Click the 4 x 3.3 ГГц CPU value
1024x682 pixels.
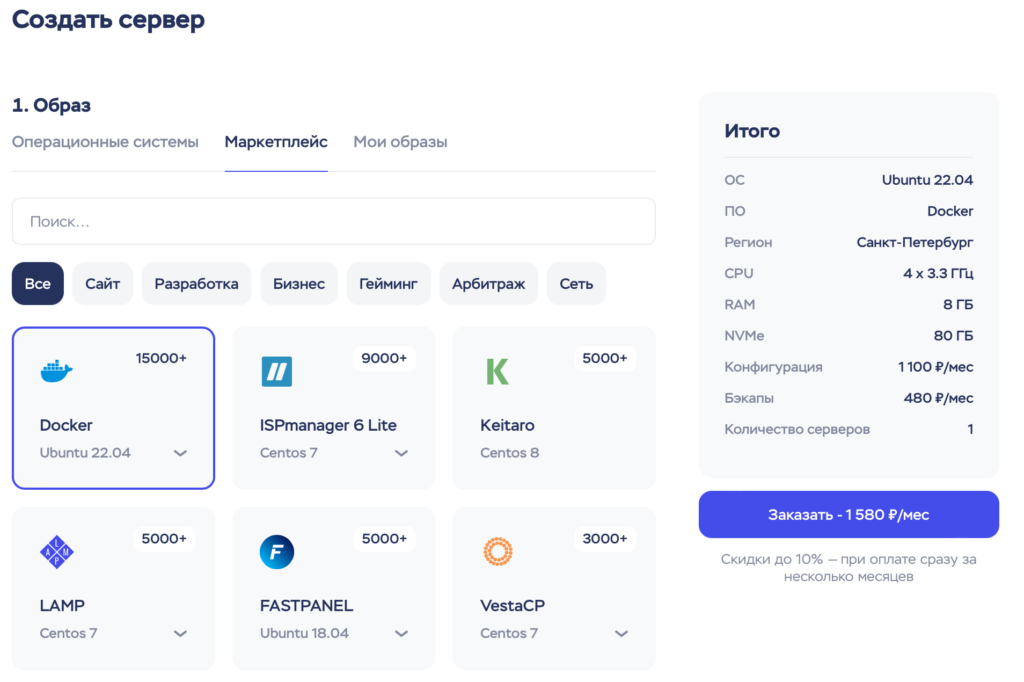(938, 273)
